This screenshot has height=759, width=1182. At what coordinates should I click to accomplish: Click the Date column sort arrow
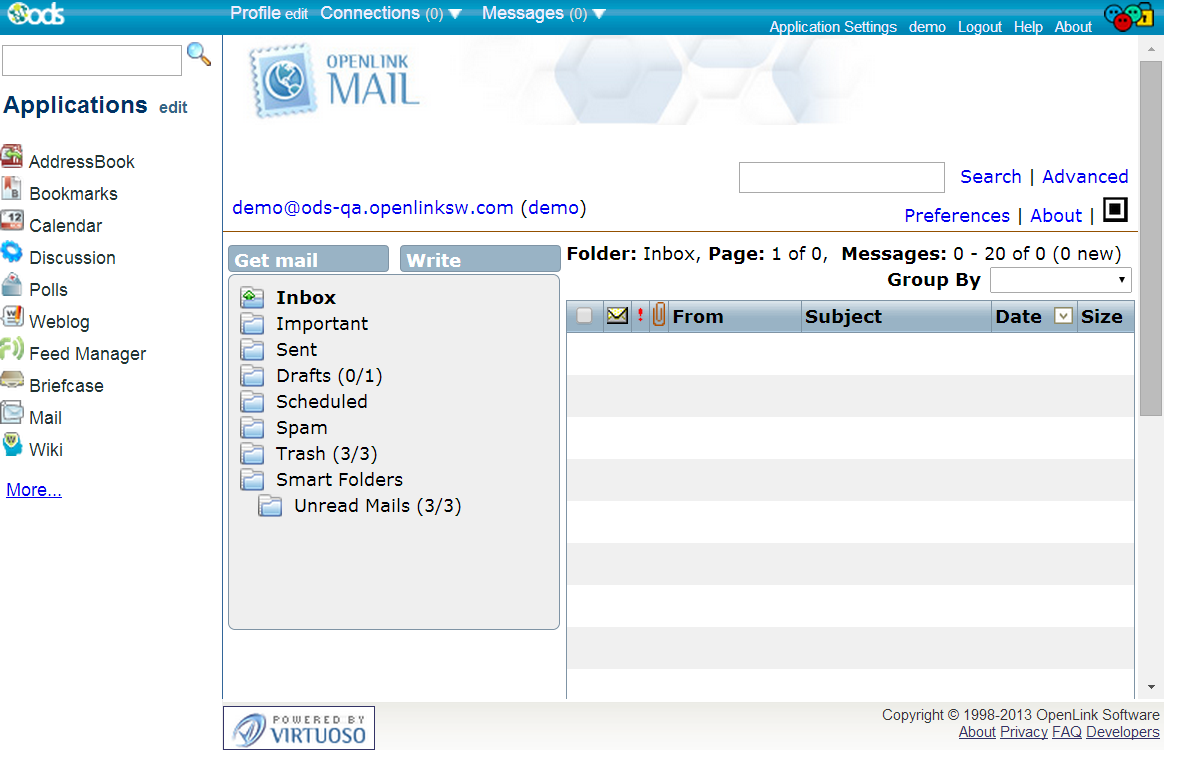(x=1063, y=317)
